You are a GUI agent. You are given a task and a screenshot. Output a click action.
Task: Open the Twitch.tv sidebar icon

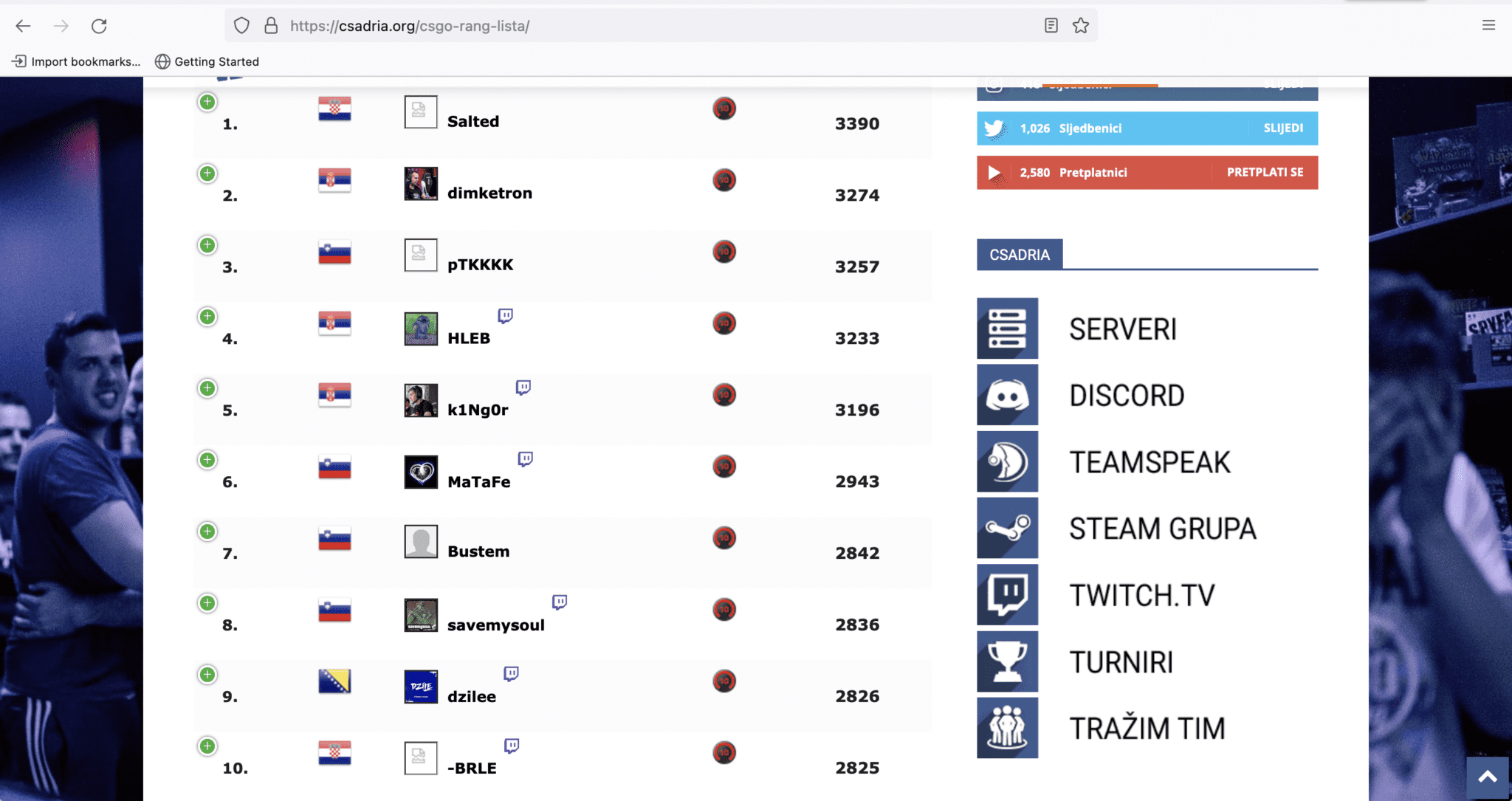click(1007, 594)
